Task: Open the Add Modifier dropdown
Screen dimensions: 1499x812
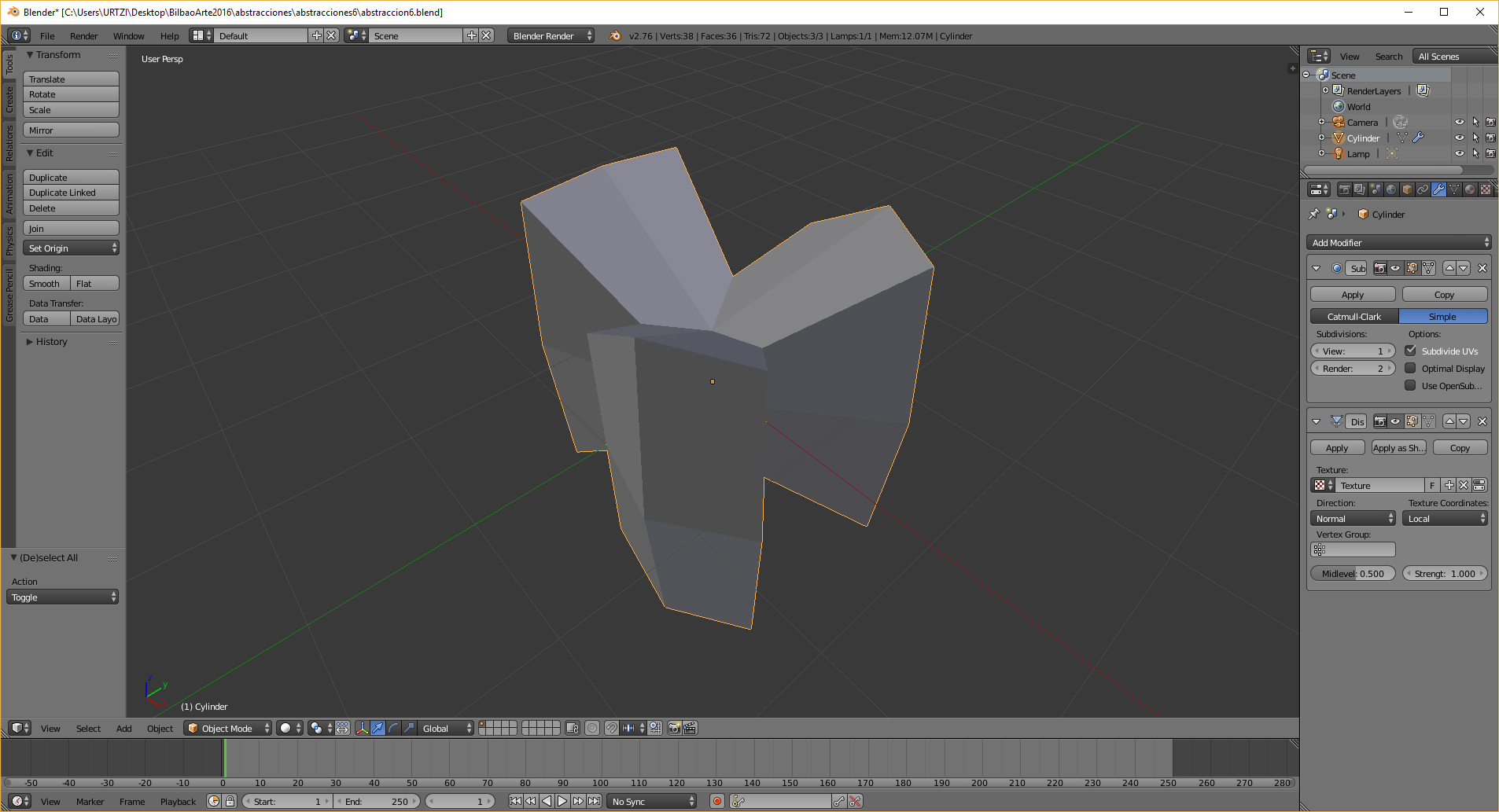Action: pos(1398,243)
